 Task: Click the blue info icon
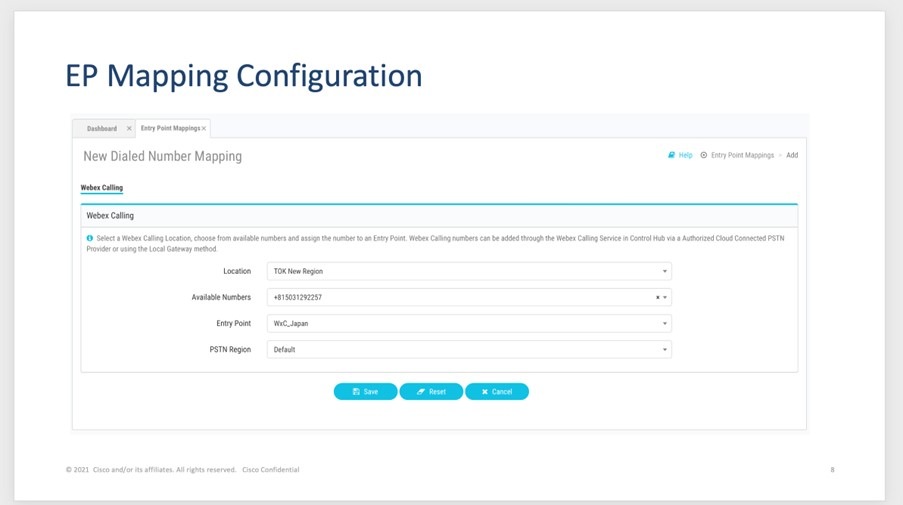[x=90, y=238]
